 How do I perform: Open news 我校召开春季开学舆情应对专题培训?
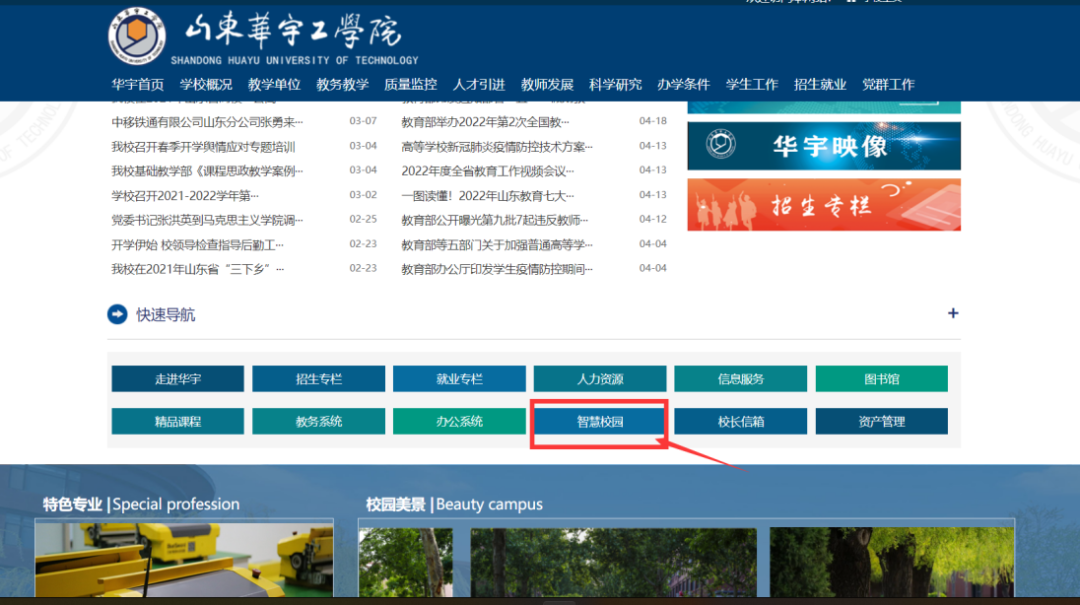[x=203, y=147]
